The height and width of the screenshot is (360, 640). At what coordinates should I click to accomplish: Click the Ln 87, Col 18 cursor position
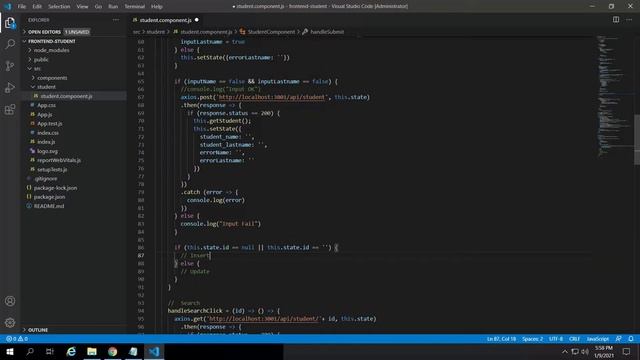pyautogui.click(x=501, y=339)
